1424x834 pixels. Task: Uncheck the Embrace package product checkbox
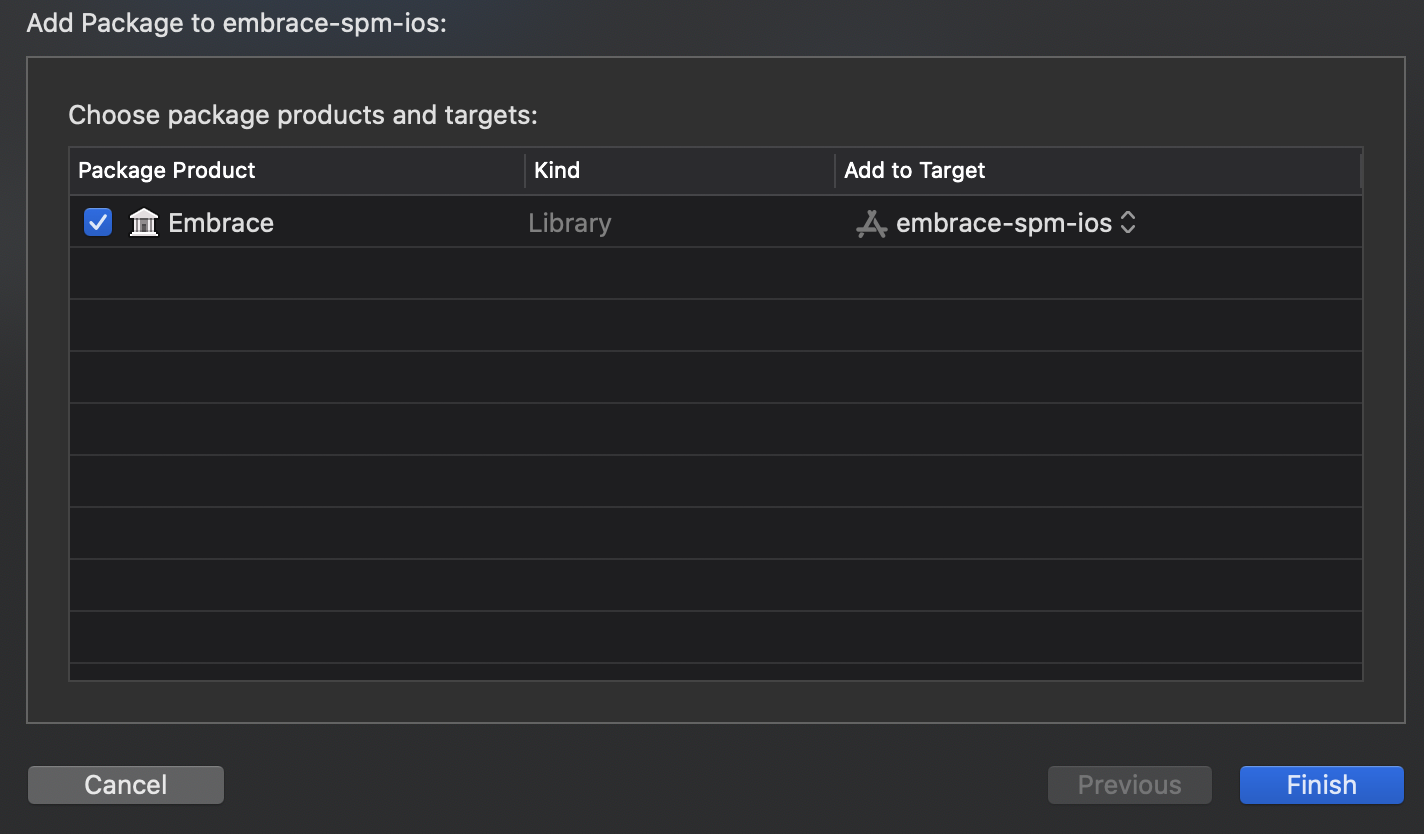pyautogui.click(x=98, y=222)
